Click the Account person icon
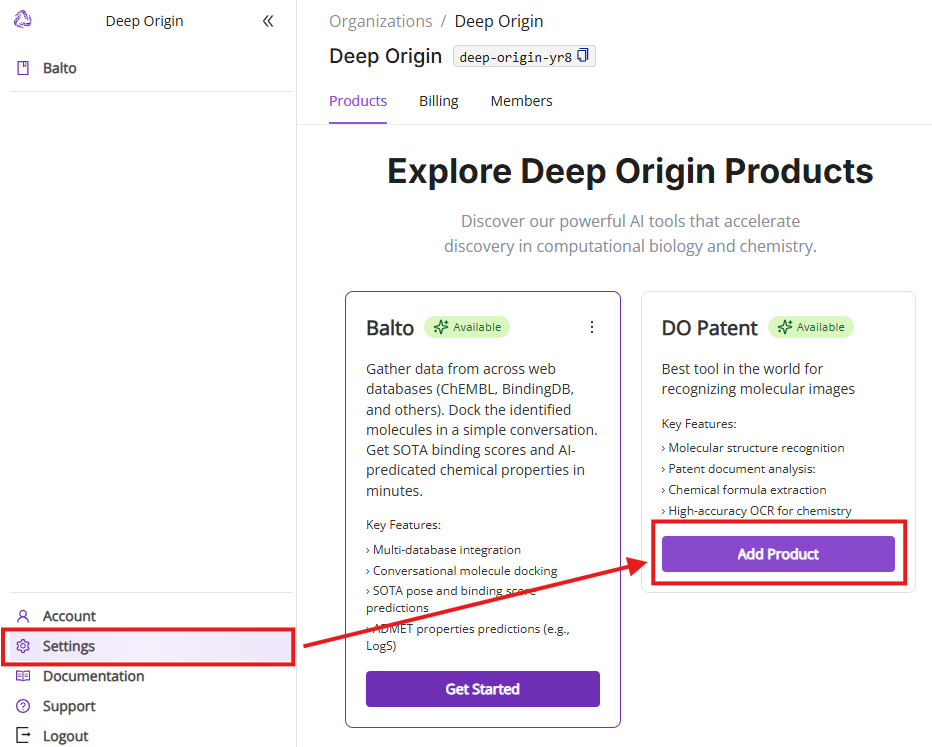Screen dimensions: 932x747 [x=23, y=616]
